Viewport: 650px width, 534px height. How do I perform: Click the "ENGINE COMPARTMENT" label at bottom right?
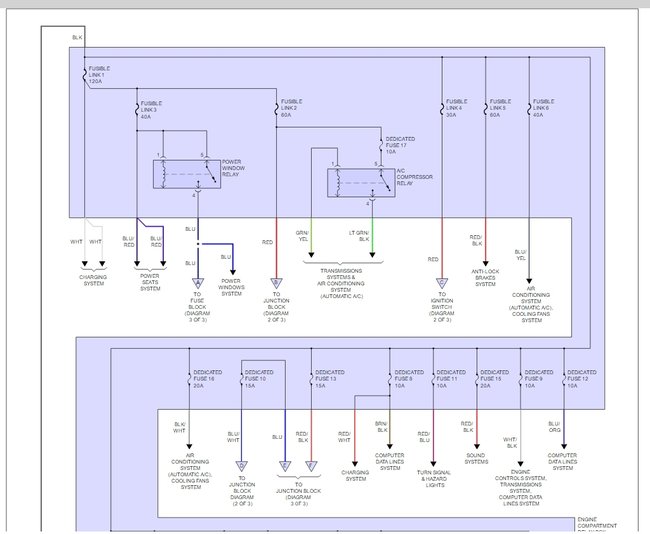point(597,522)
